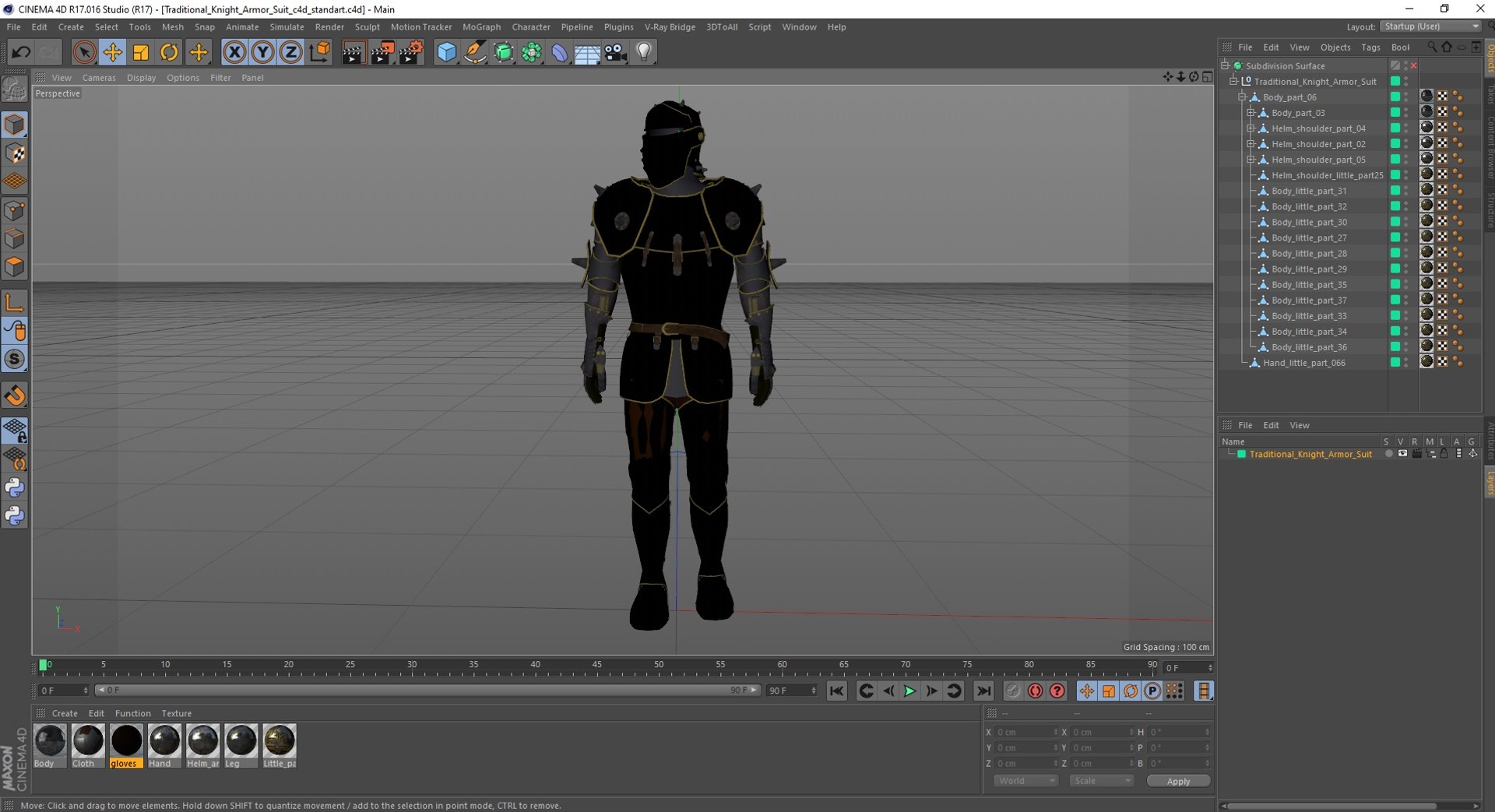
Task: Open the MoGraph menu
Action: pos(481,26)
